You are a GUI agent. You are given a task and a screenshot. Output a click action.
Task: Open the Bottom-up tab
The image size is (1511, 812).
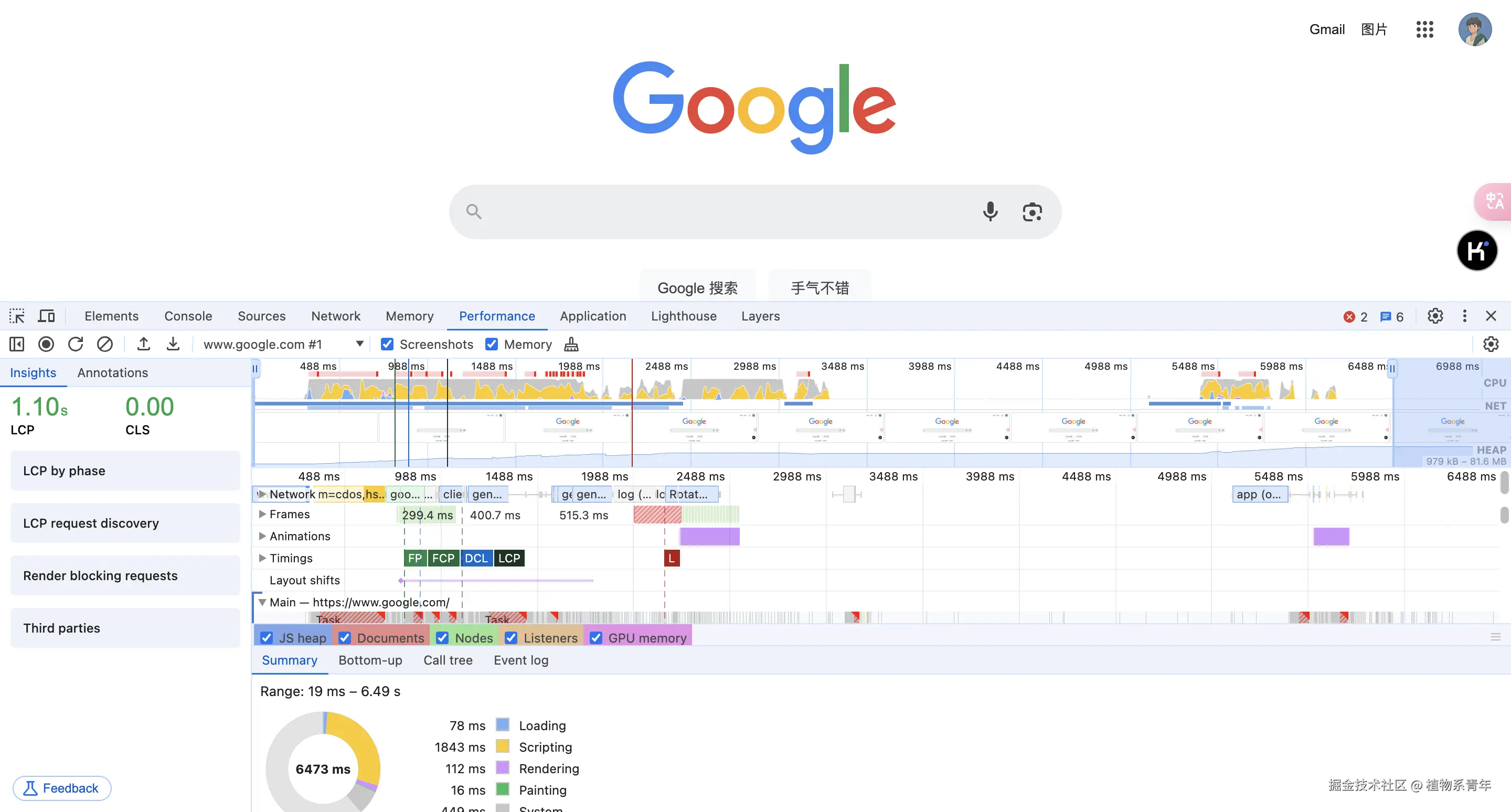(370, 660)
